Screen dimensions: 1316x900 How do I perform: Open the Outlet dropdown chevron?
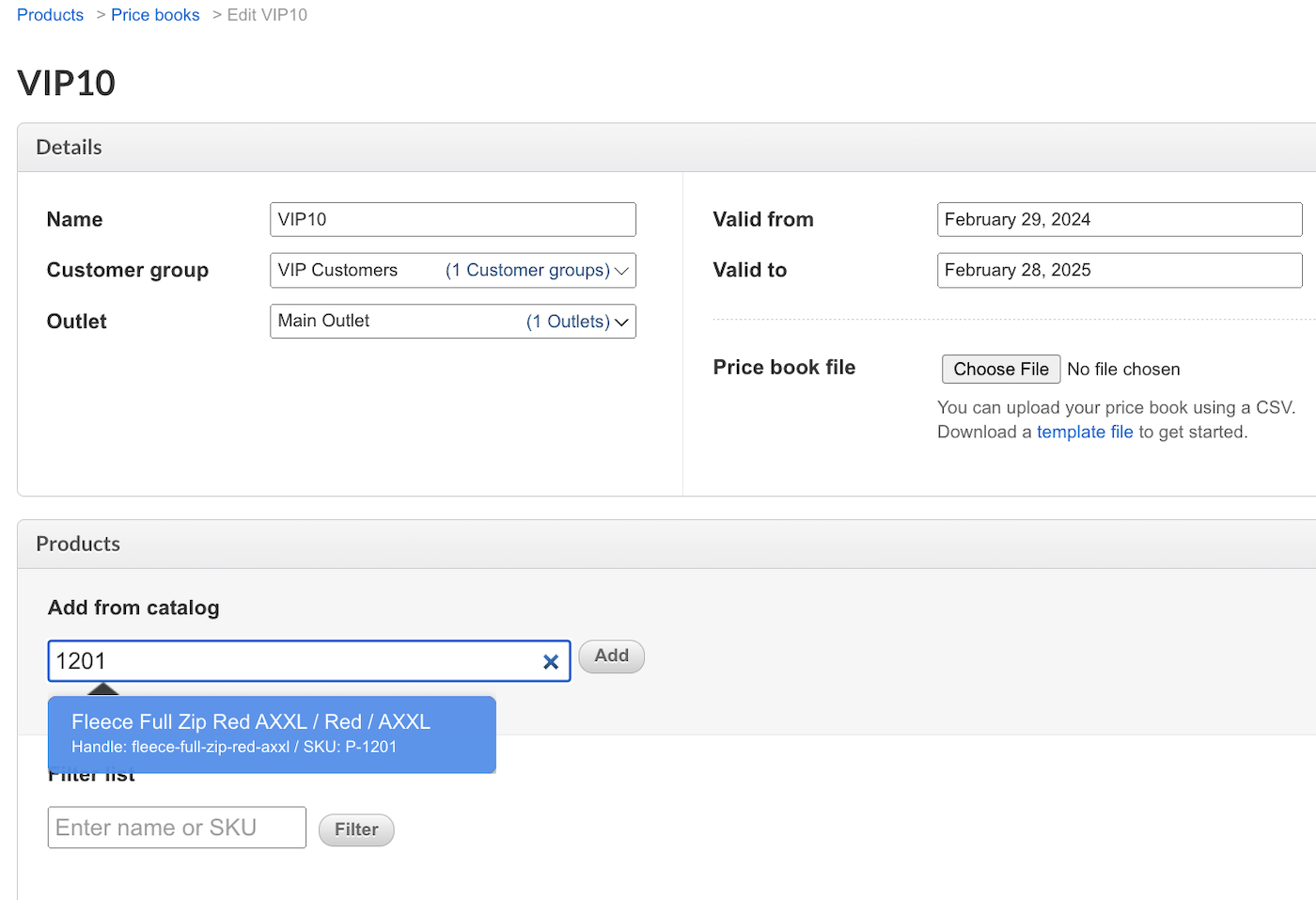621,321
